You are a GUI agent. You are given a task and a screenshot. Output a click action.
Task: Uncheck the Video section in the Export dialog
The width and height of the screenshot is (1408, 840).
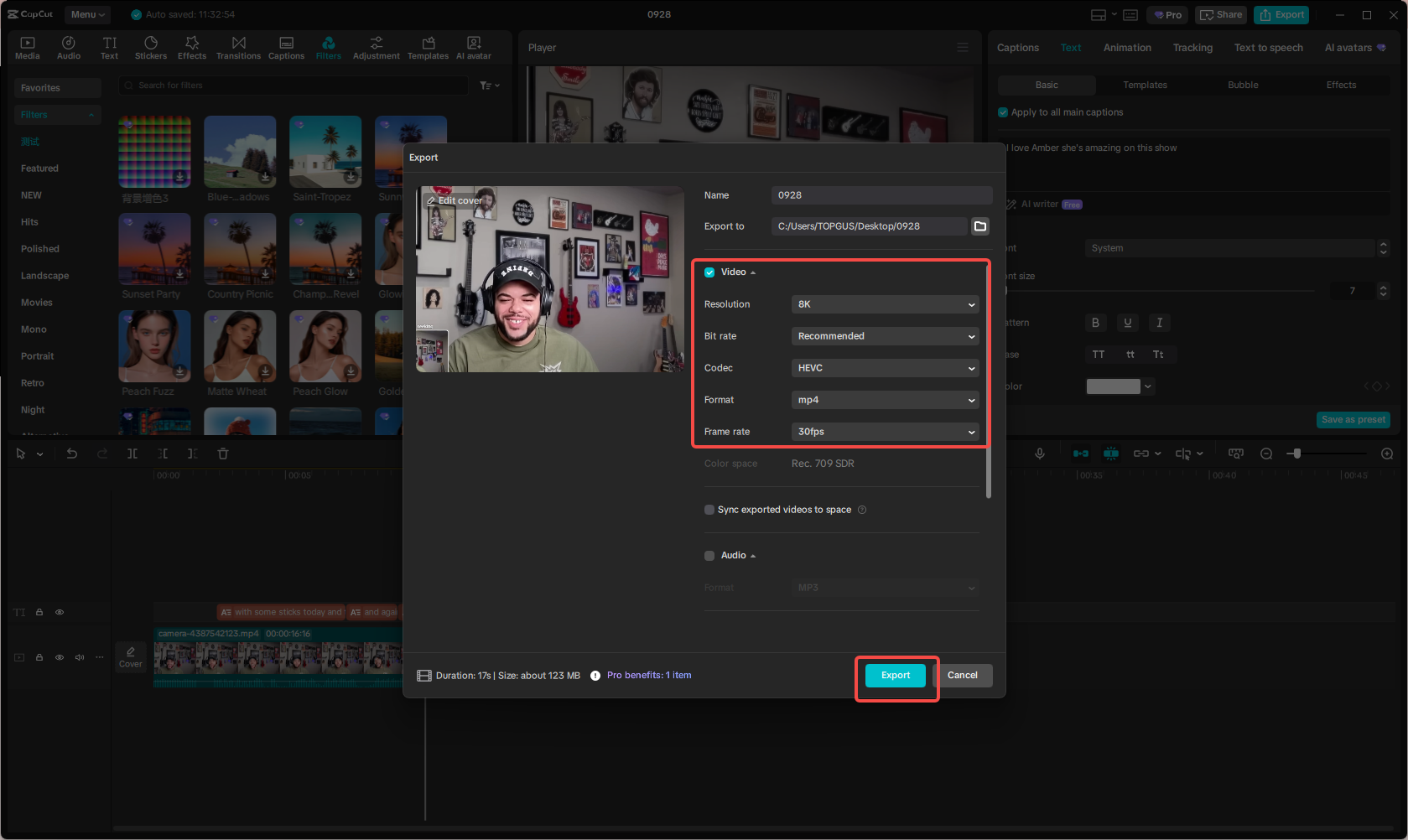pos(709,272)
